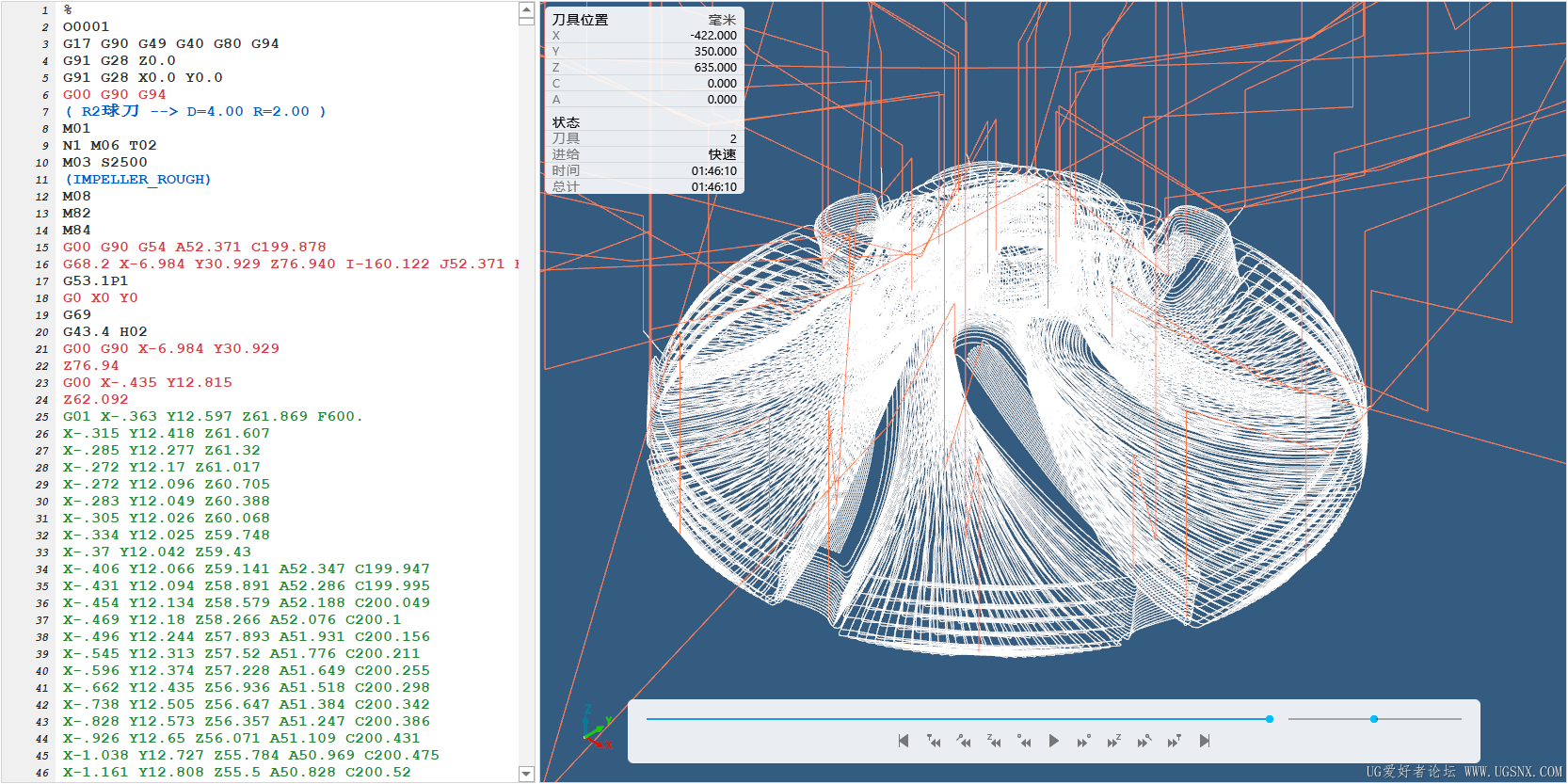Step back to previous point

1024,741
